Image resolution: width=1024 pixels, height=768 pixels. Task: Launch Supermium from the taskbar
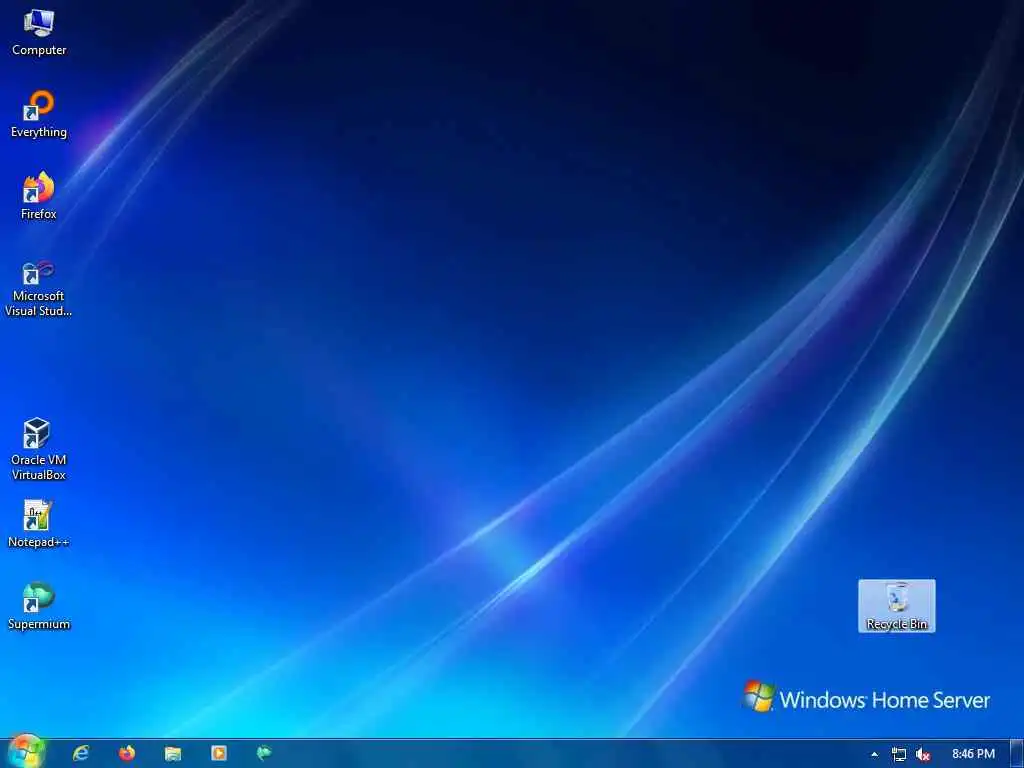(264, 754)
